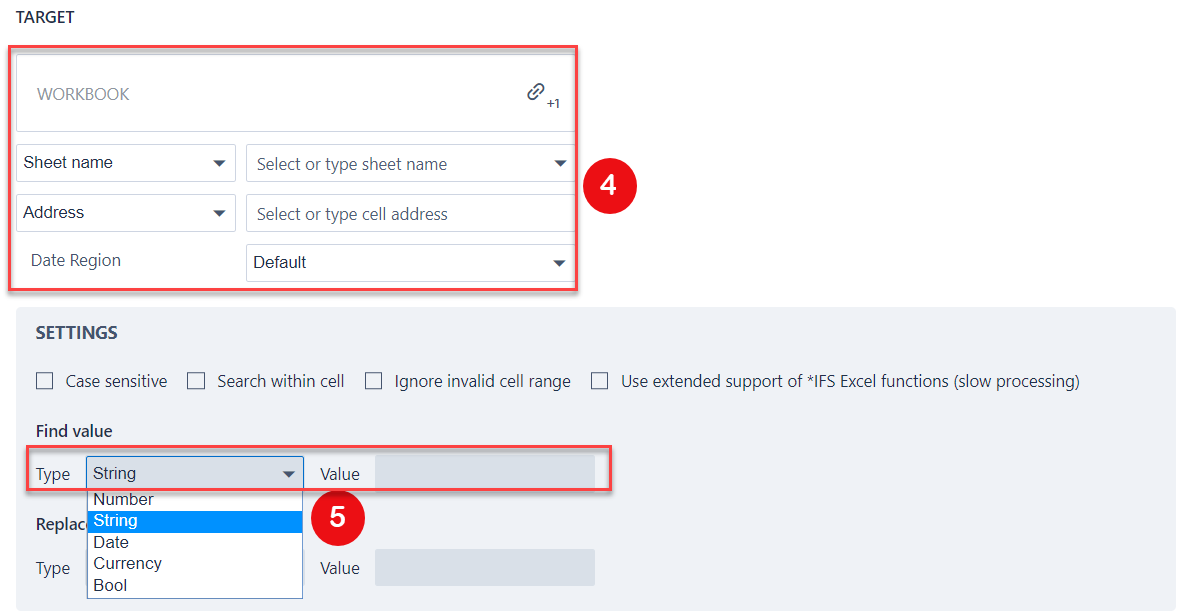Expand the sheet name selection combo box
1180x613 pixels.
[559, 164]
